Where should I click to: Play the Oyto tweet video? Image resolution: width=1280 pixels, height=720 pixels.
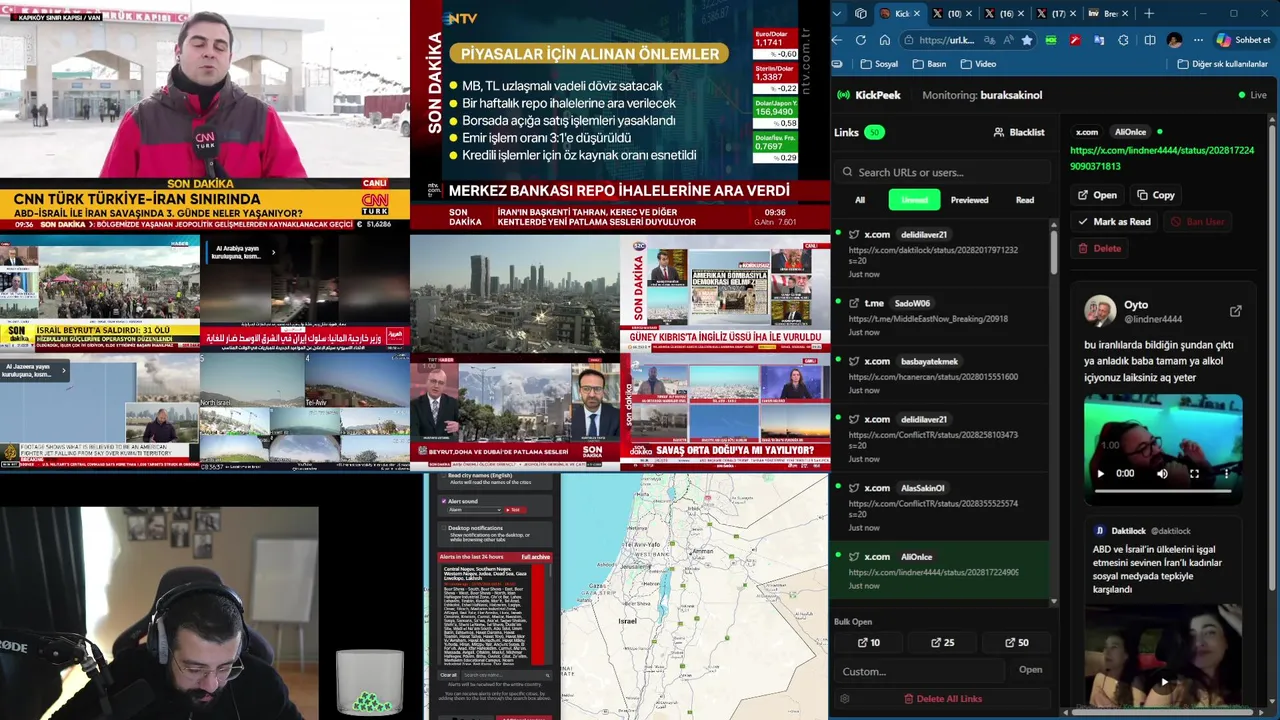tap(1100, 474)
